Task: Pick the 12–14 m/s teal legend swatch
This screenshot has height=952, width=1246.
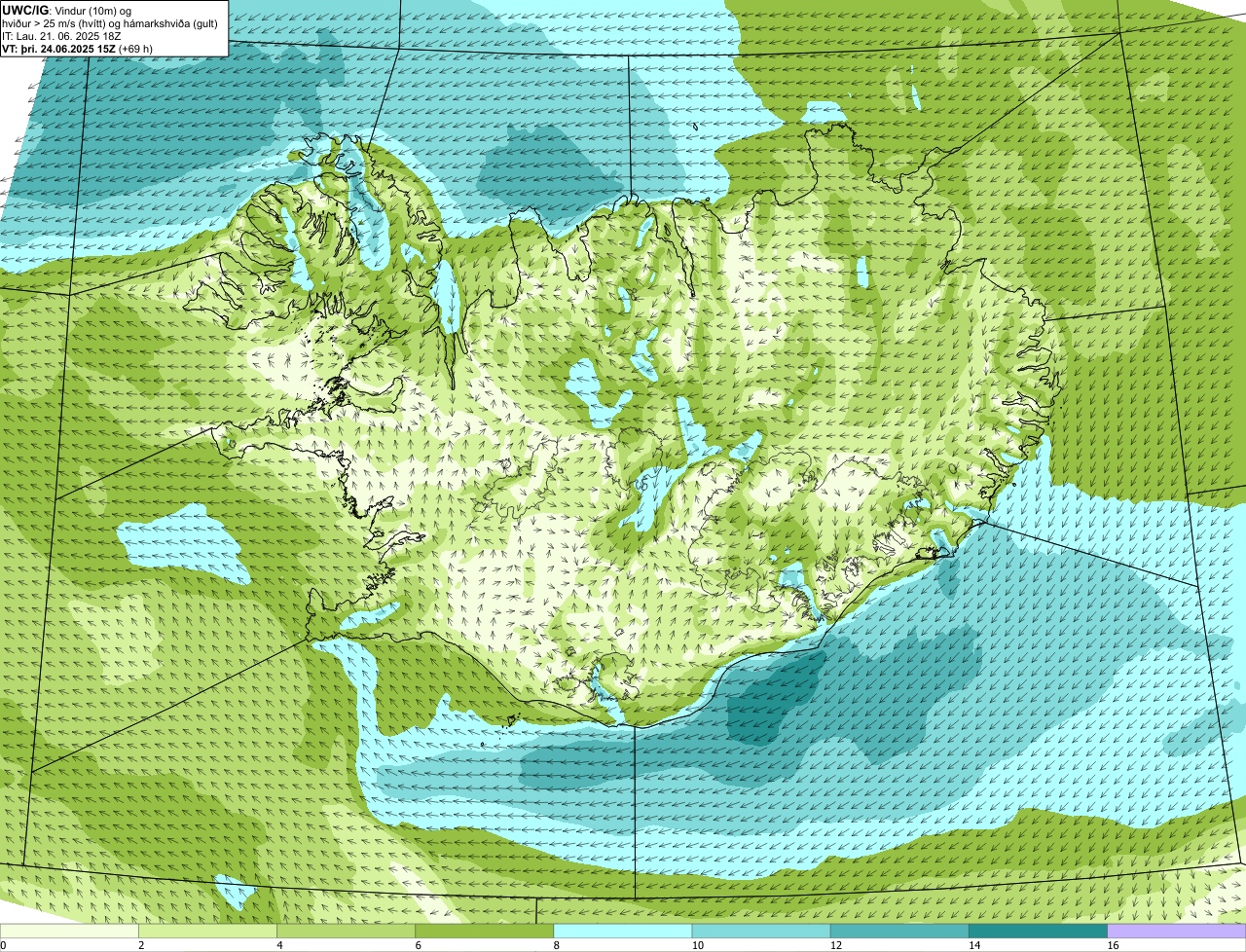Action: click(x=899, y=932)
